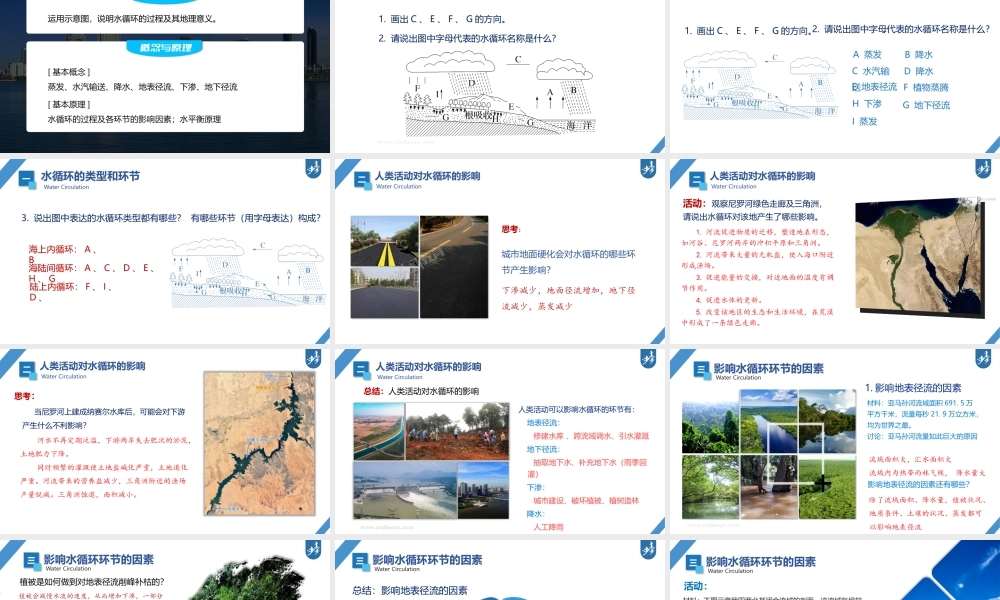Open the Amazon rainforest photos slide
The width and height of the screenshot is (1000, 600).
pyautogui.click(x=835, y=441)
